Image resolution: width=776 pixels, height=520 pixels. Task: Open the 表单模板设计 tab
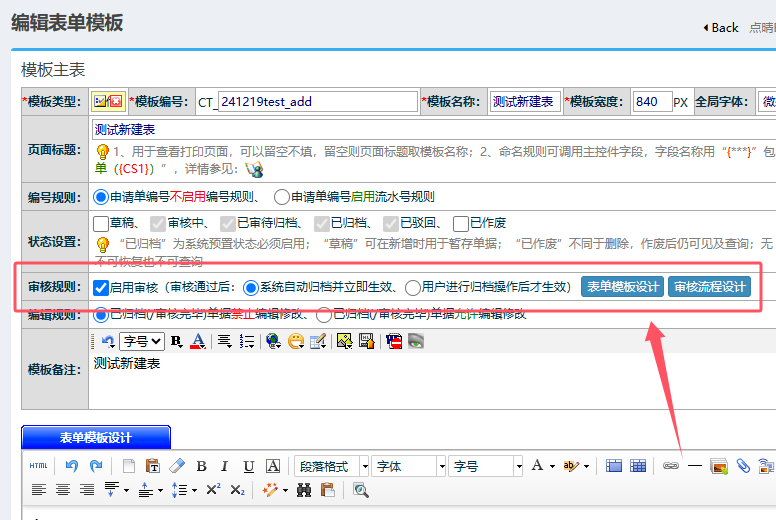[x=96, y=437]
